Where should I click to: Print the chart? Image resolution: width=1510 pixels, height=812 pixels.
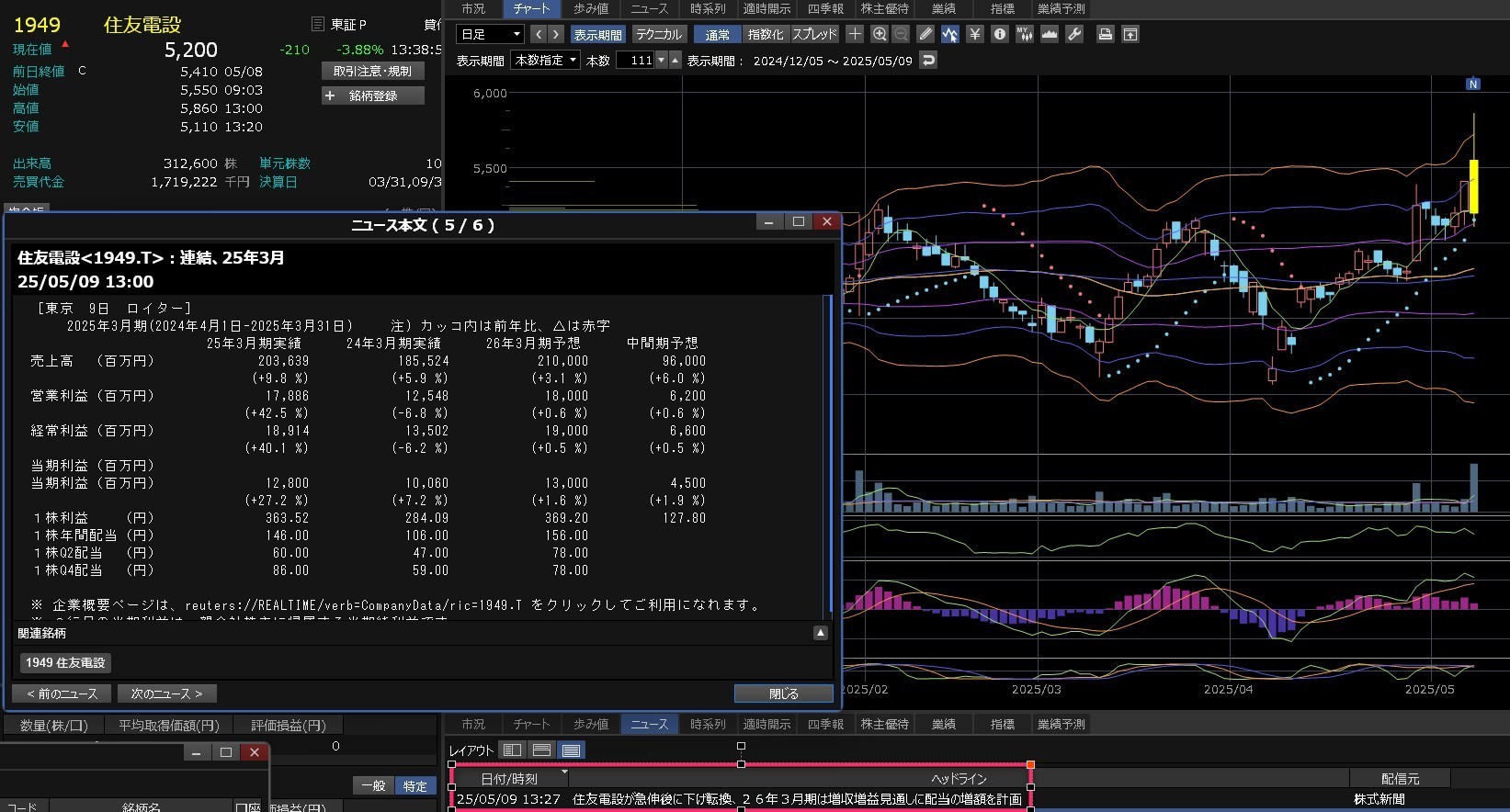pyautogui.click(x=1106, y=34)
